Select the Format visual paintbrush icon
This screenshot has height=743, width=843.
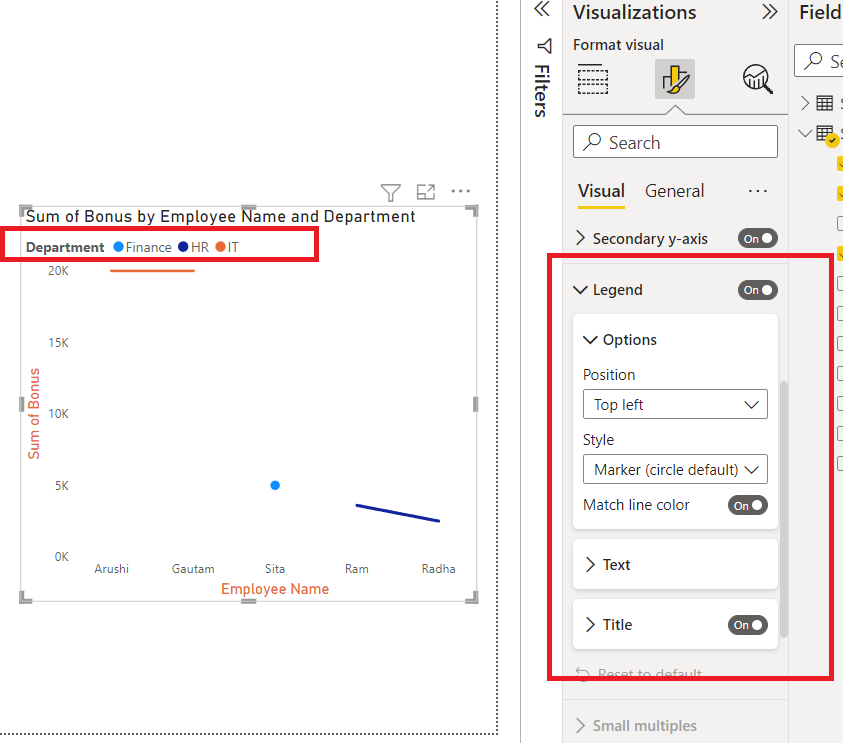[675, 79]
